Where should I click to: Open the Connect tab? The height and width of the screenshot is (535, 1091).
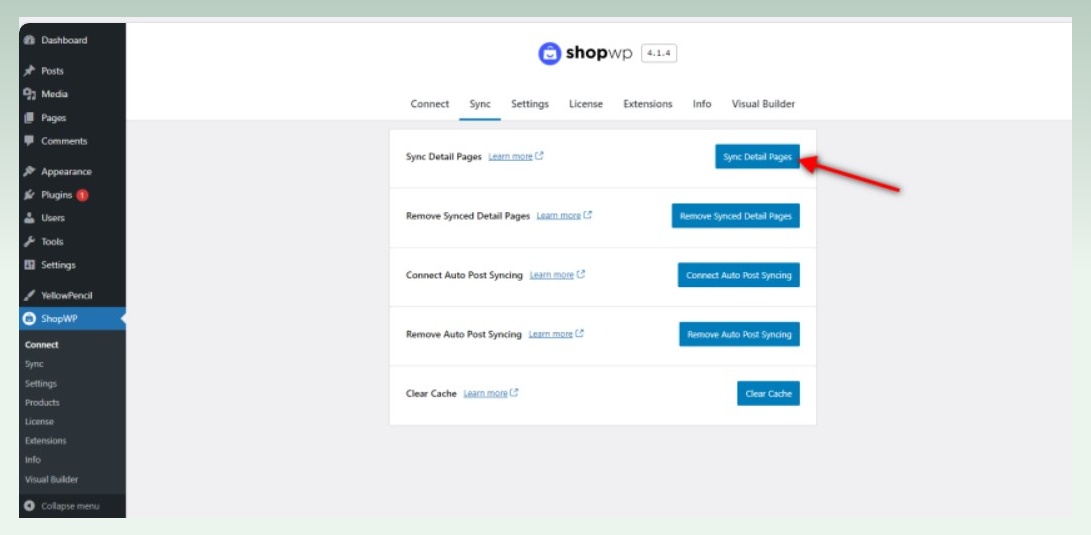click(x=430, y=104)
